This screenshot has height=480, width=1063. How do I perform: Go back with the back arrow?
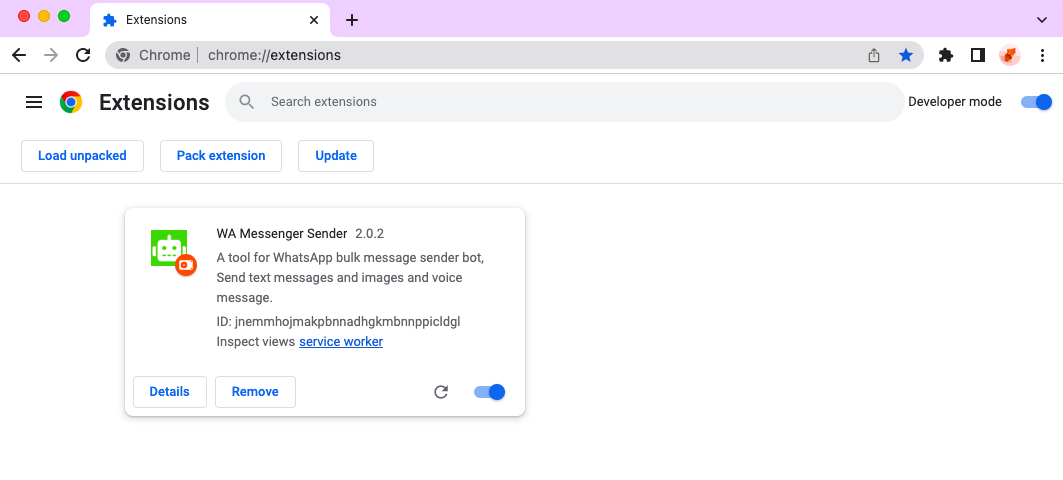tap(19, 56)
